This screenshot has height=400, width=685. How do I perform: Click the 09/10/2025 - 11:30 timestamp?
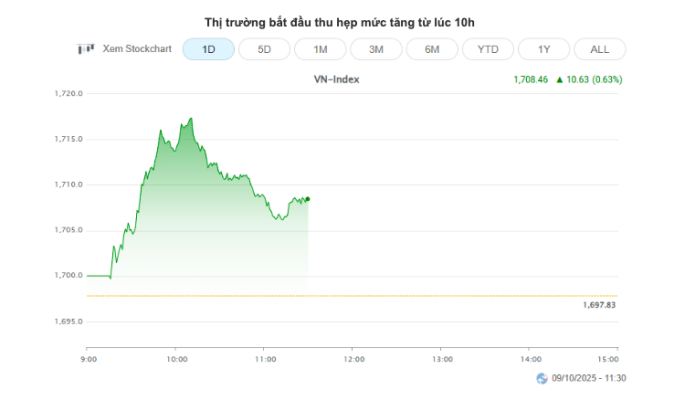(x=596, y=378)
